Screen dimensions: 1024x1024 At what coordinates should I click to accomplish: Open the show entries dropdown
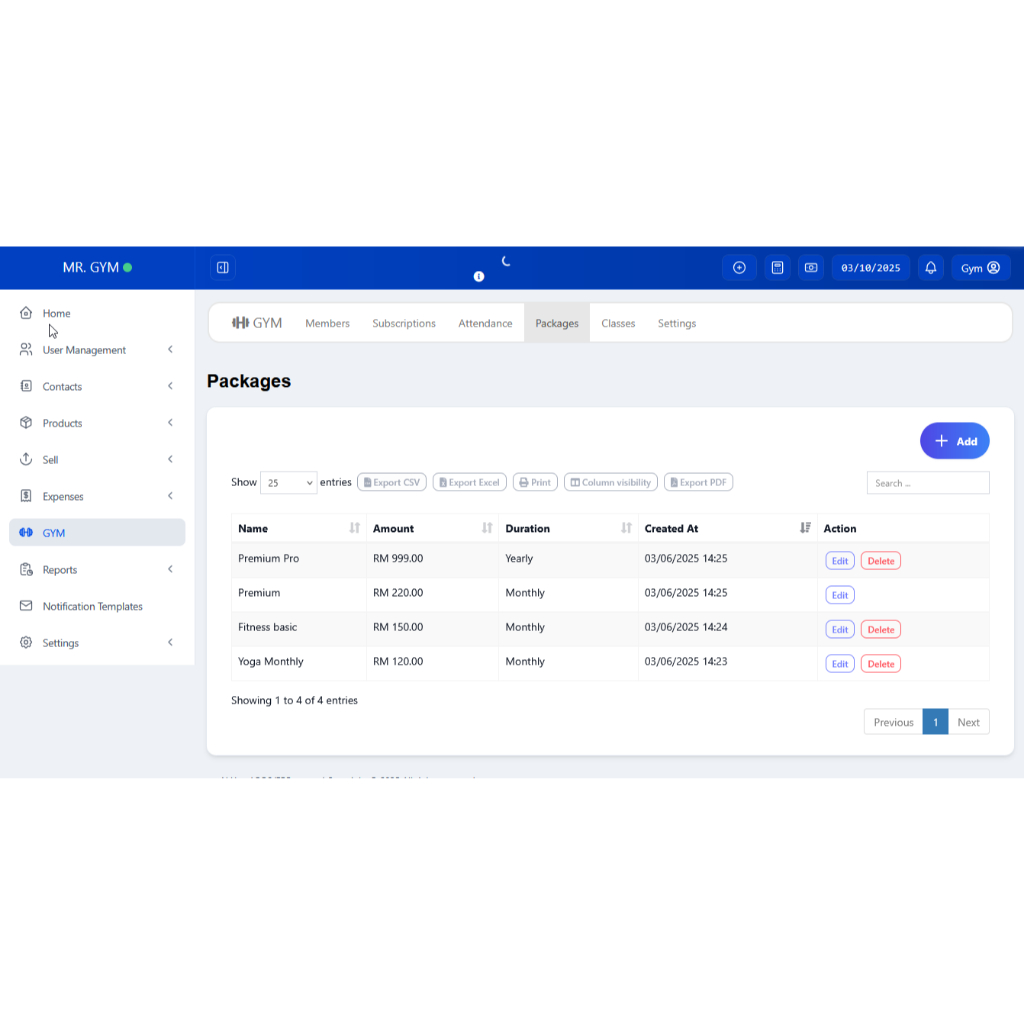coord(288,483)
